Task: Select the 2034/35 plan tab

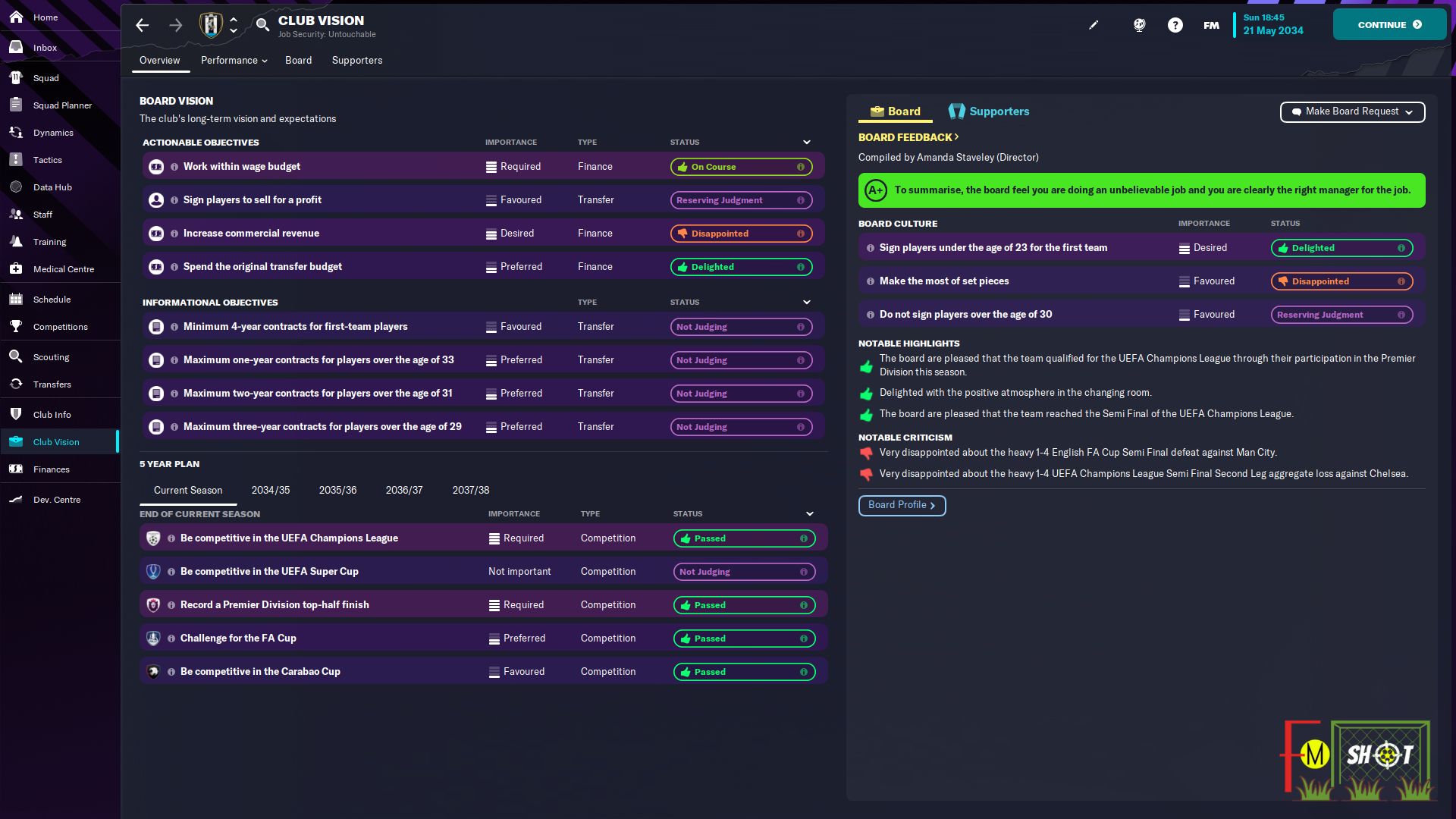Action: click(x=271, y=491)
